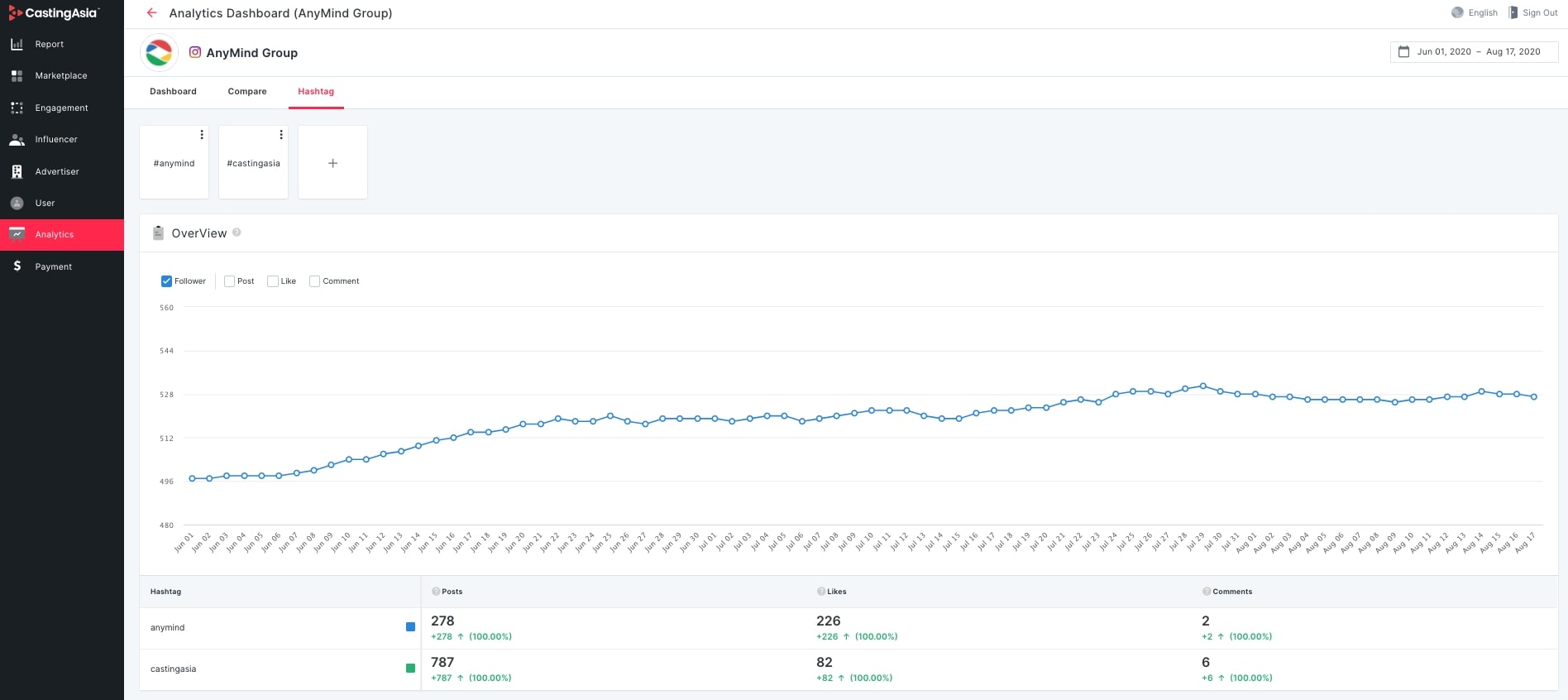Viewport: 1568px width, 700px height.
Task: Select the #castingasia hashtag card
Action: click(x=253, y=163)
